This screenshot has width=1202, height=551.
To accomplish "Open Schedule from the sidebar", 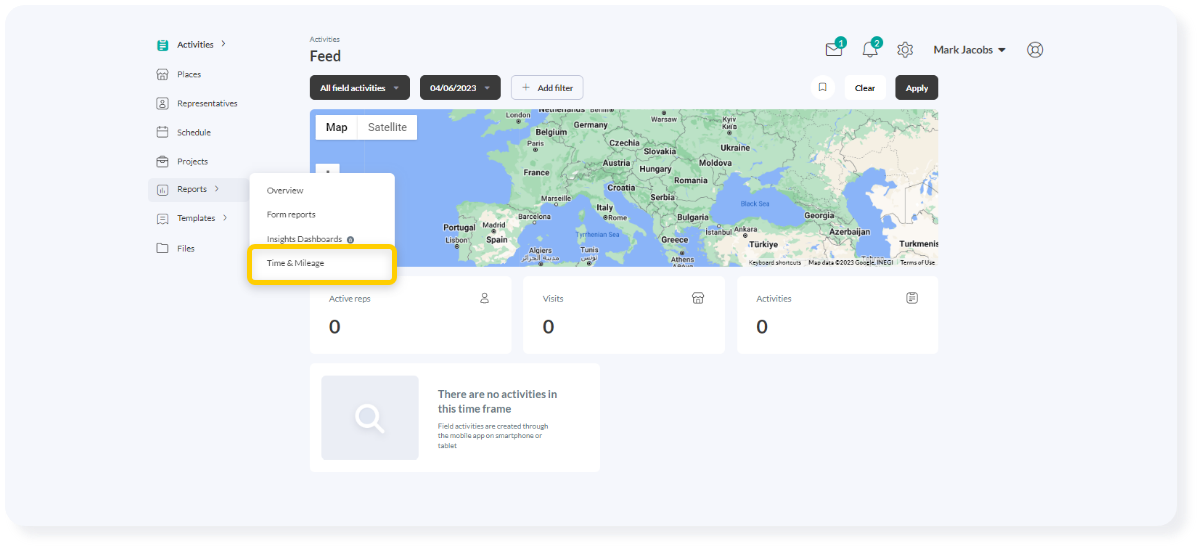I will (x=193, y=132).
